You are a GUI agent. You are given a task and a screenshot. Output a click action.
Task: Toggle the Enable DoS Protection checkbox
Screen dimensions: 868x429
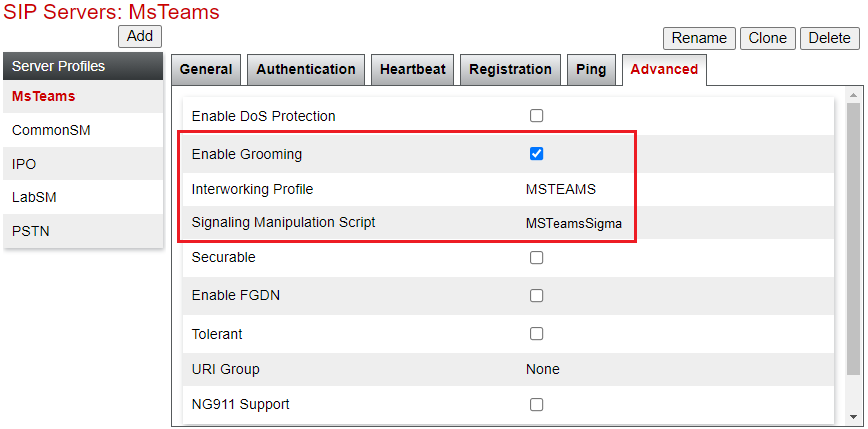coord(536,116)
